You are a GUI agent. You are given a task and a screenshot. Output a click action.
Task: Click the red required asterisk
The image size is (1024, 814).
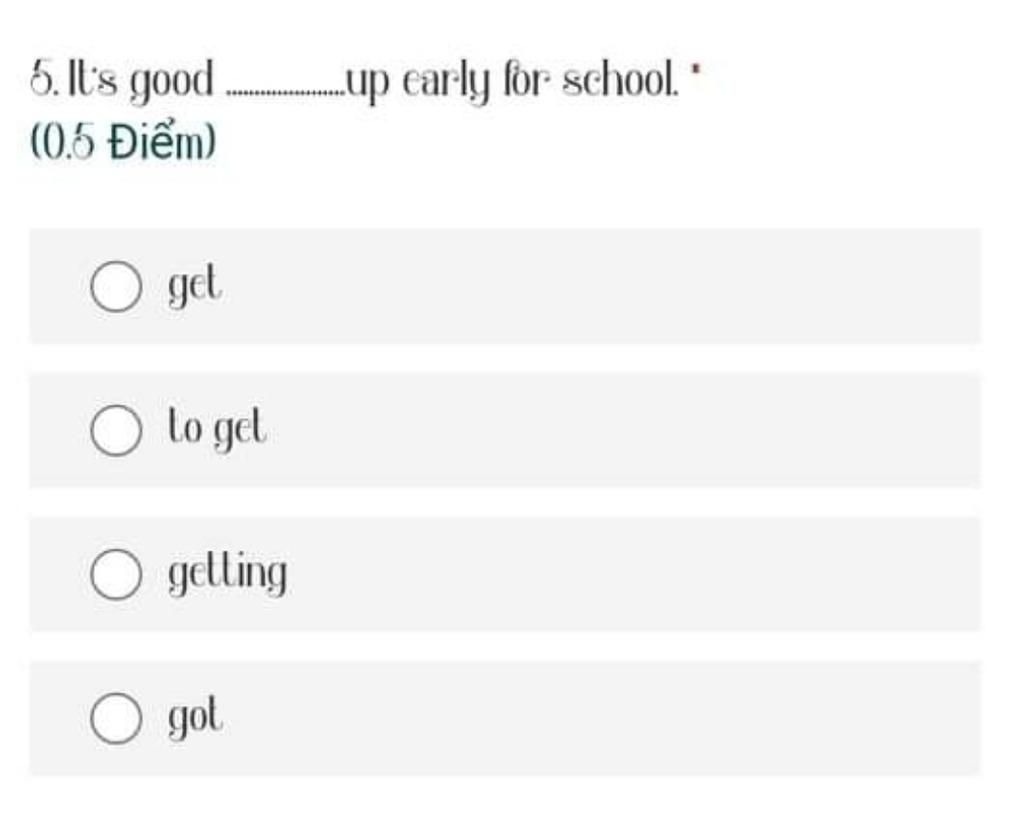point(695,68)
